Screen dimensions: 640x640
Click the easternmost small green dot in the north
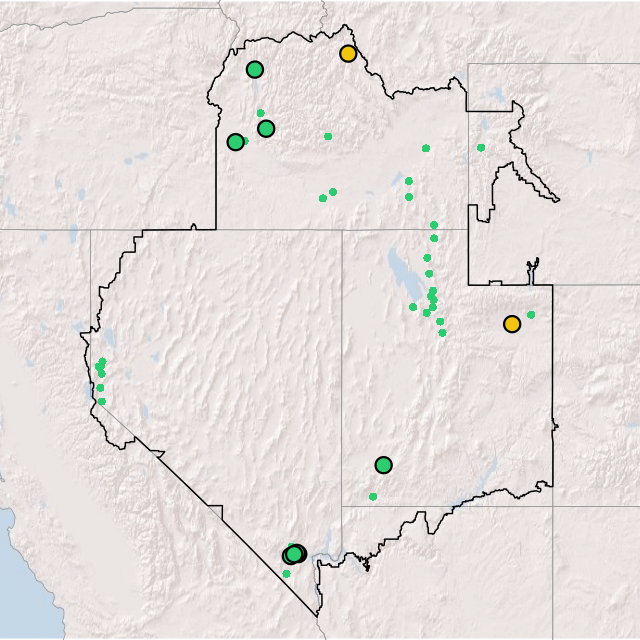point(481,148)
